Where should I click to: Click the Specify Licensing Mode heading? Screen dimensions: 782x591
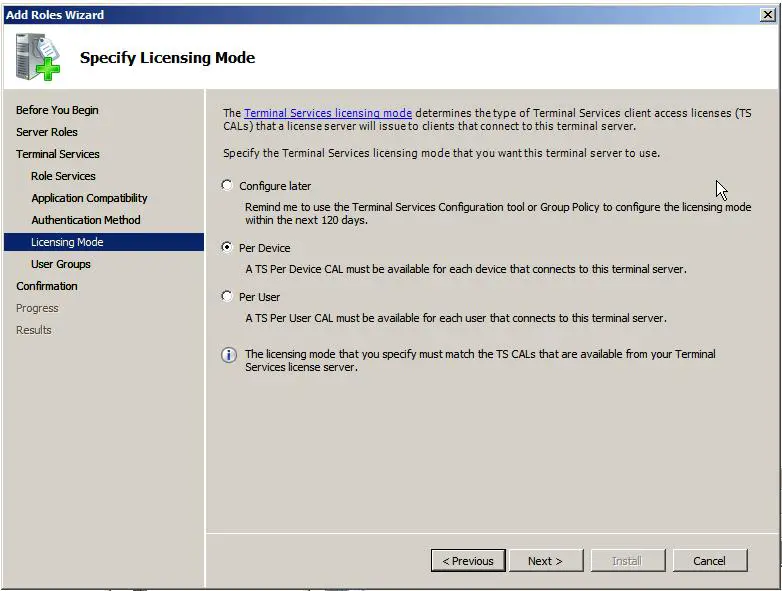point(167,58)
